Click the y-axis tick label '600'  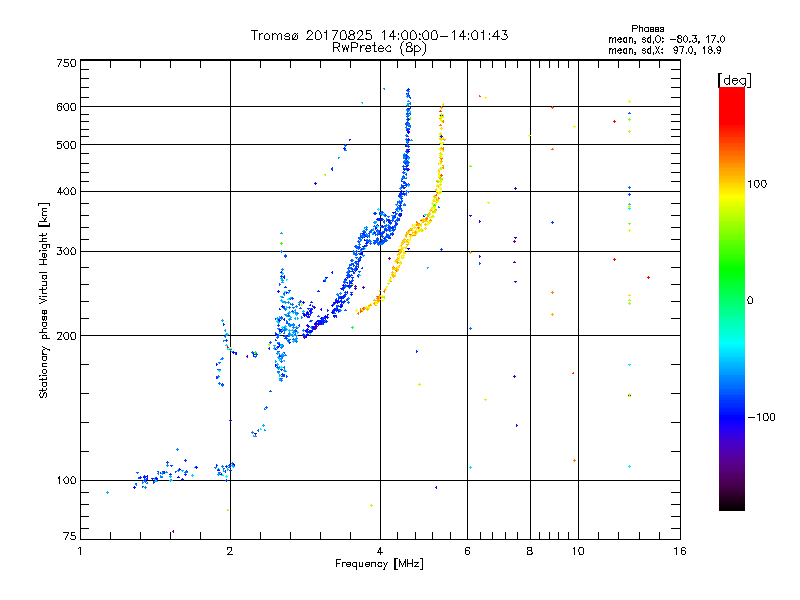66,107
